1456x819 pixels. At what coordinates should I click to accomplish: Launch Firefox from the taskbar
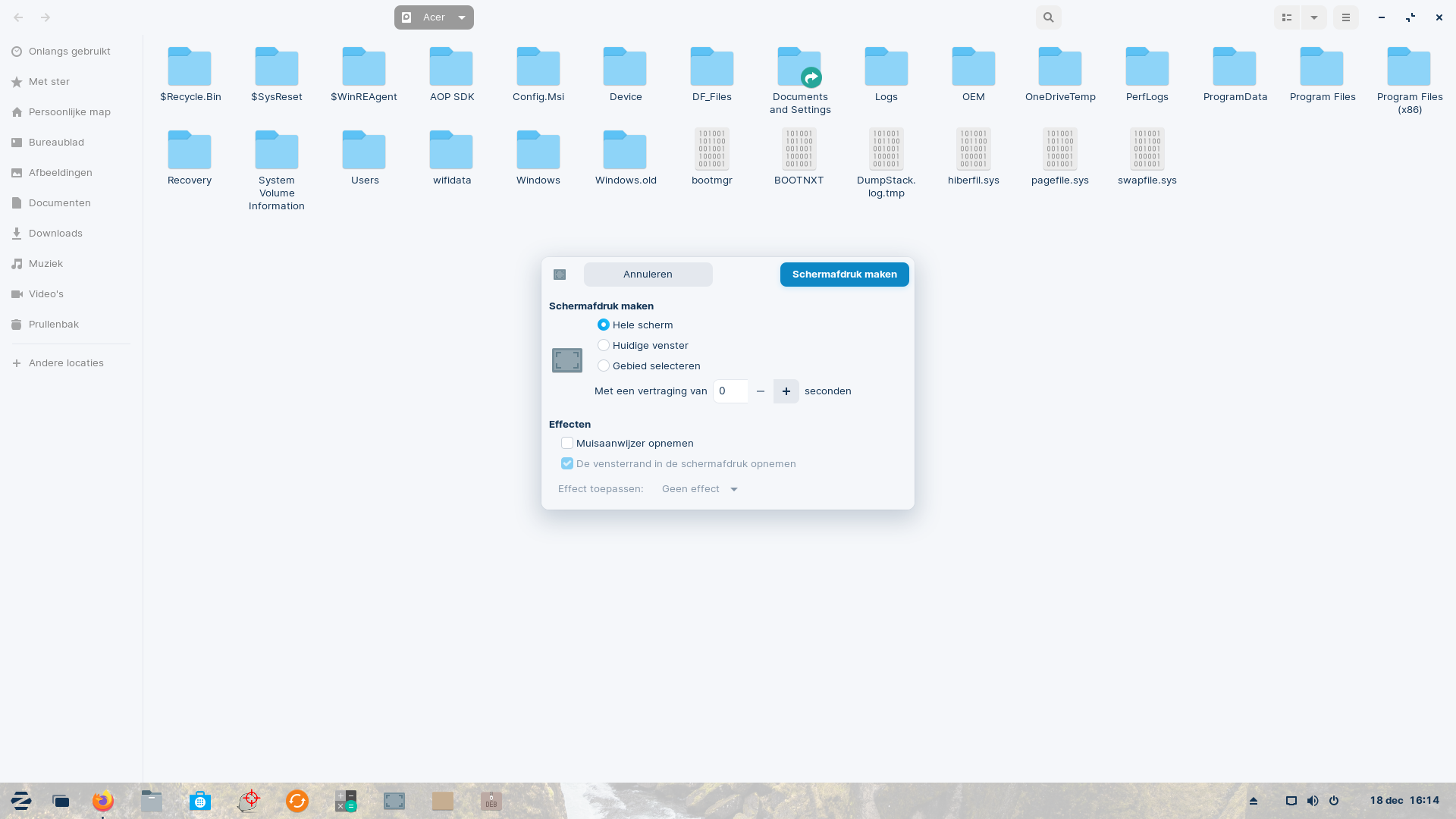(x=103, y=801)
